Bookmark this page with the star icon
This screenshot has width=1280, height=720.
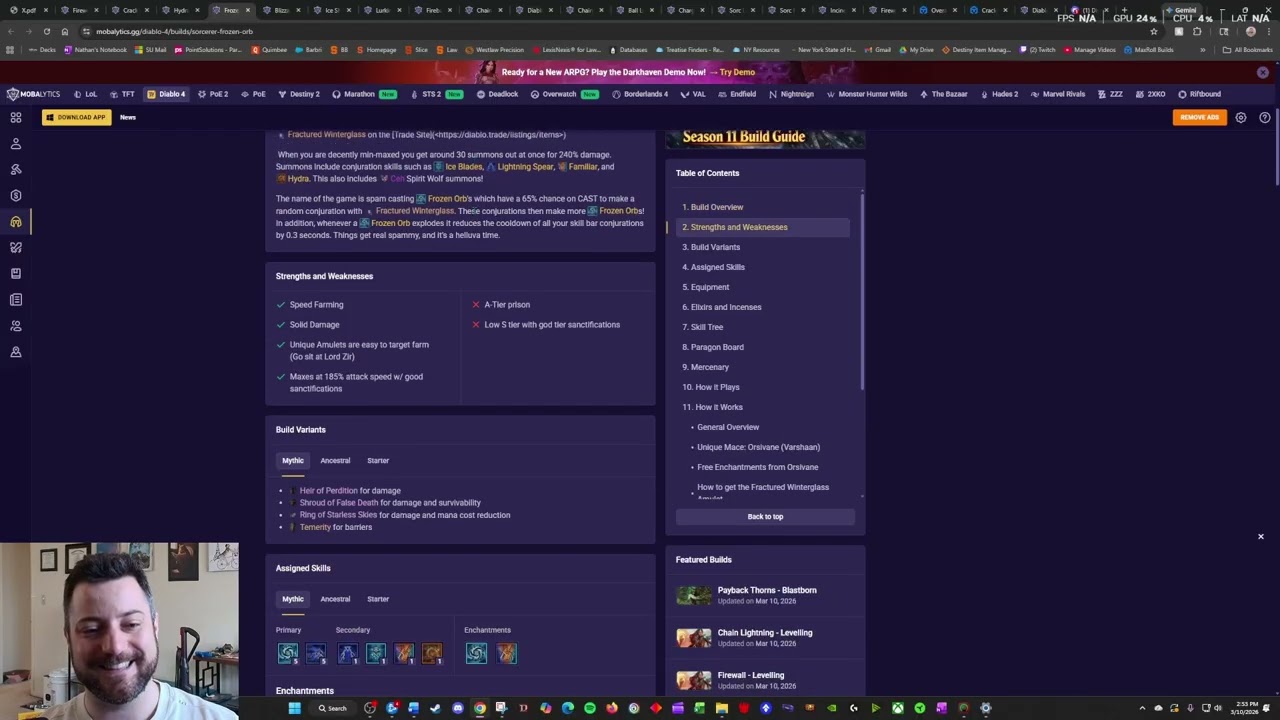1154,31
